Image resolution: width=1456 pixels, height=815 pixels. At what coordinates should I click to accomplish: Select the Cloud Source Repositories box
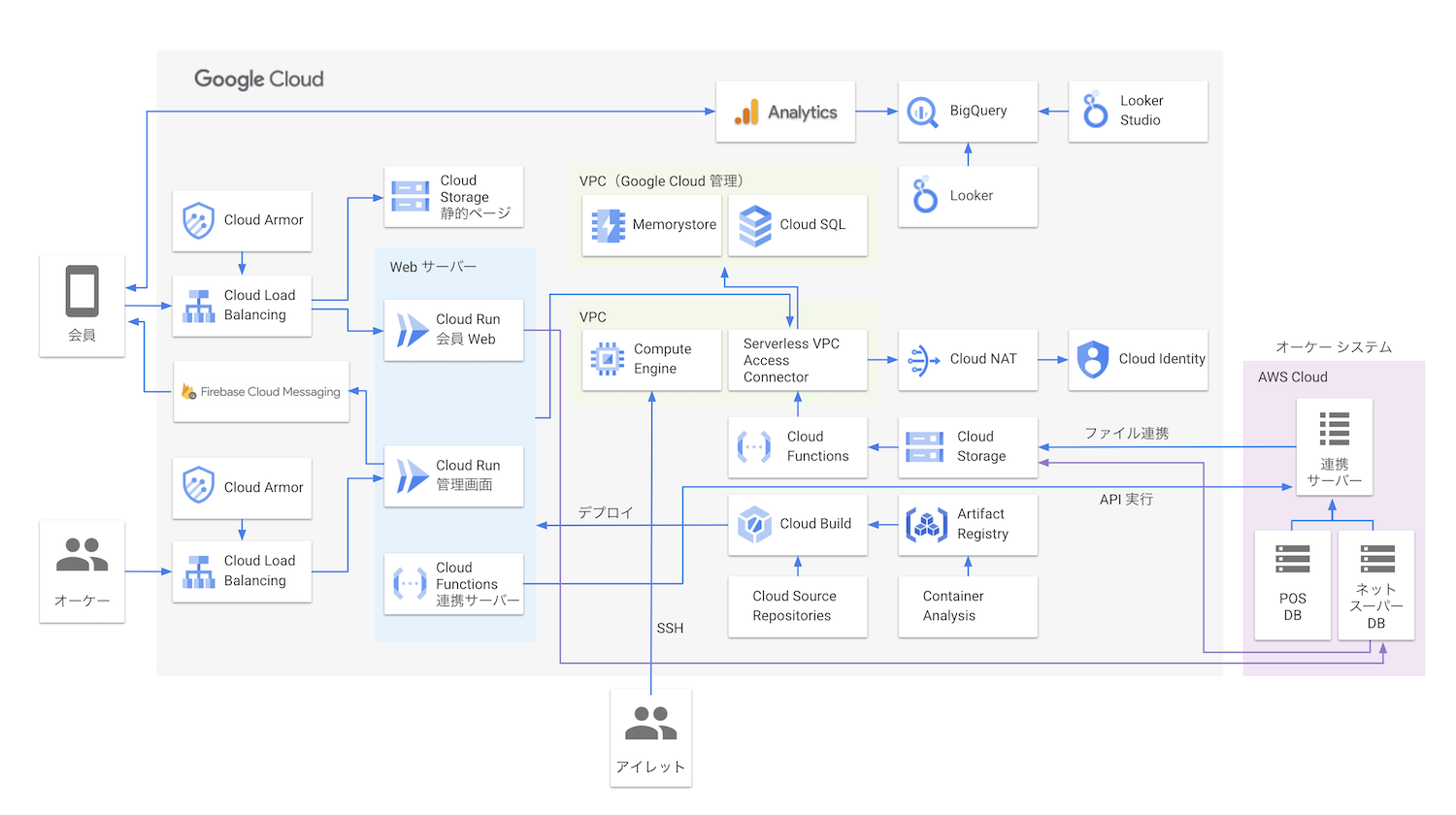pyautogui.click(x=798, y=606)
